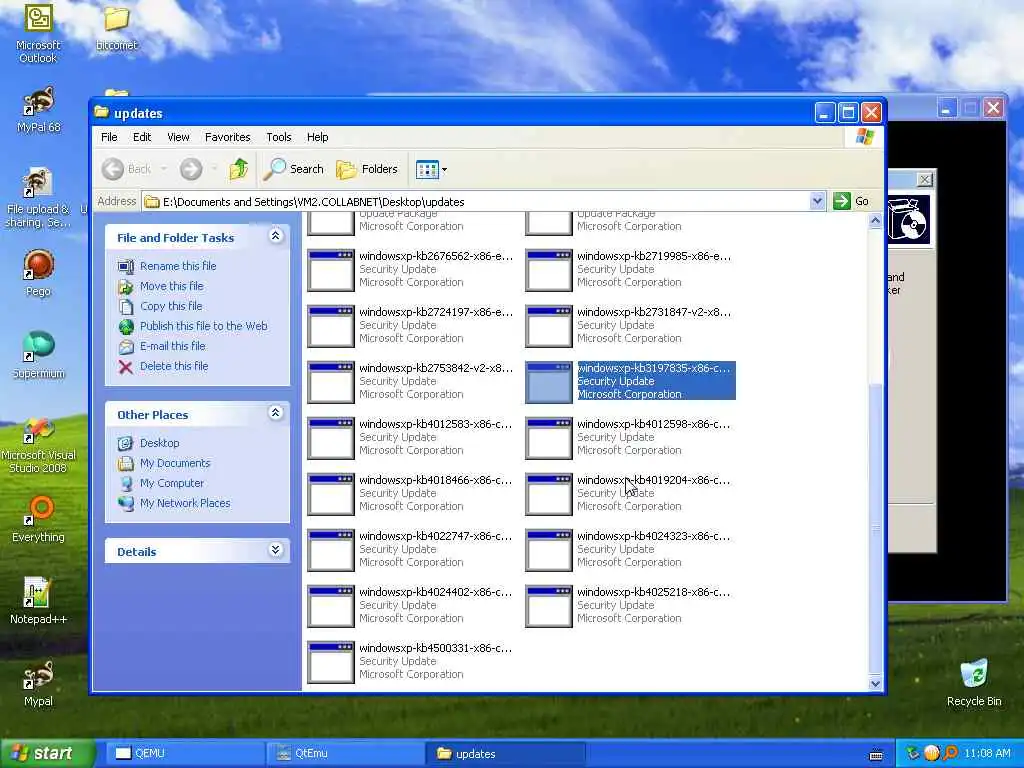Go to My Network Places
Viewport: 1024px width, 768px height.
coord(185,503)
